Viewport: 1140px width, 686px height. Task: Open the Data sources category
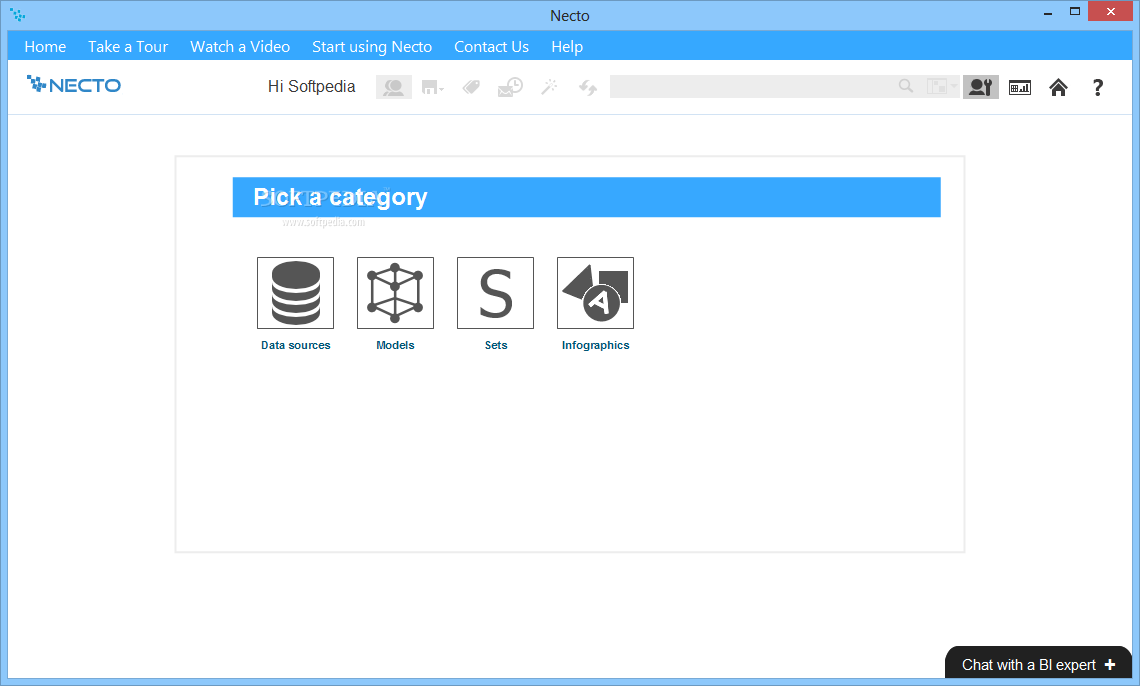[x=295, y=293]
